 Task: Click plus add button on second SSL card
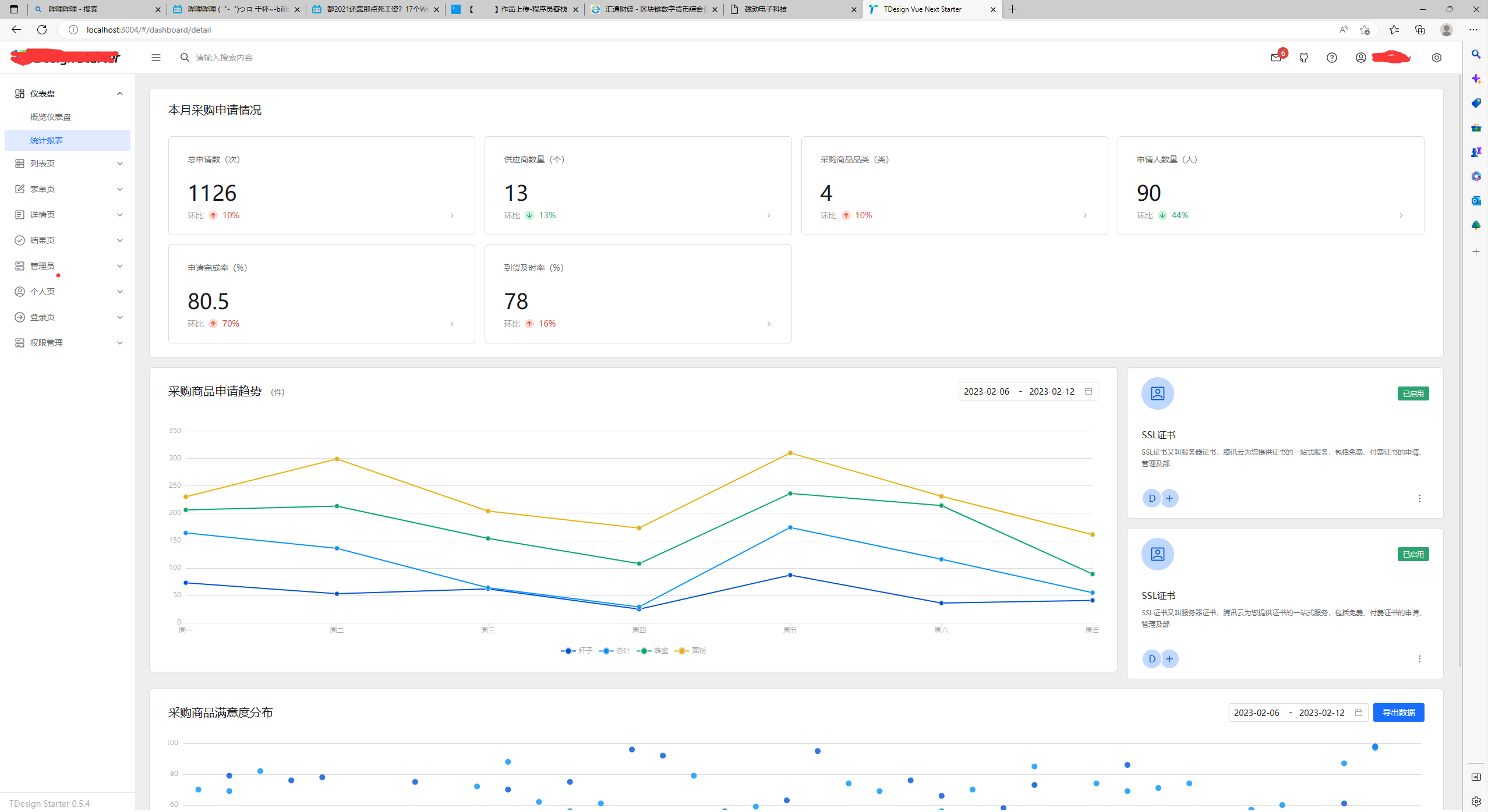(x=1169, y=659)
